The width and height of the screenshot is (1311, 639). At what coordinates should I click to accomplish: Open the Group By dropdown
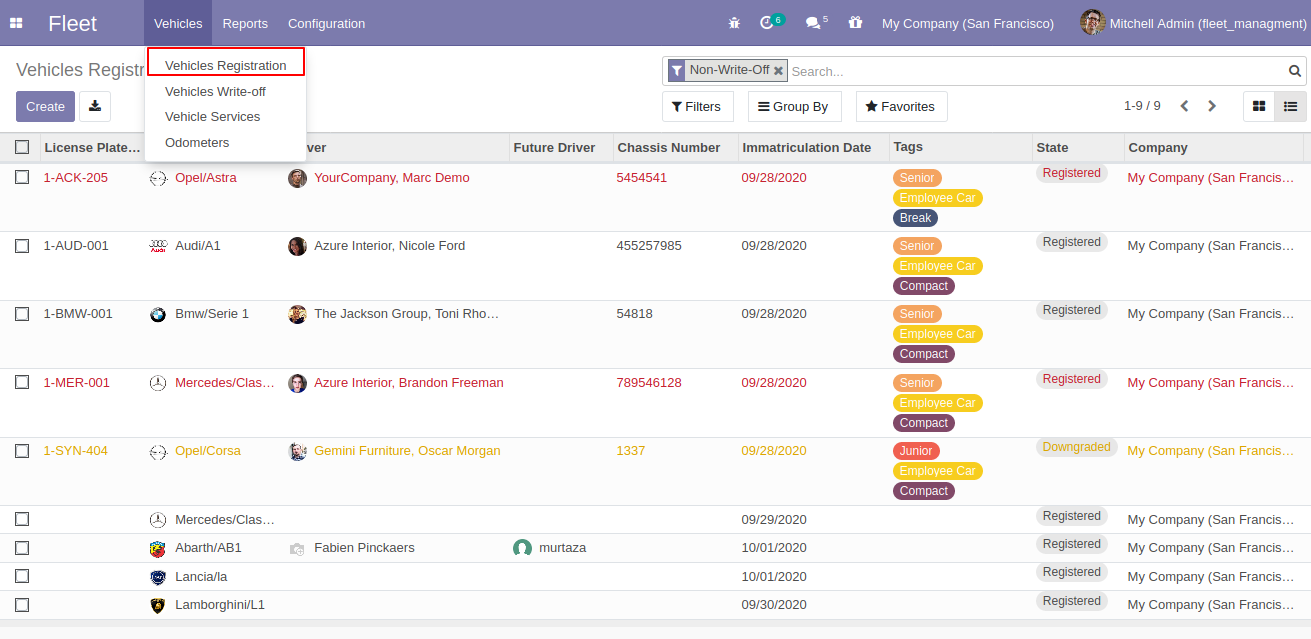[794, 106]
